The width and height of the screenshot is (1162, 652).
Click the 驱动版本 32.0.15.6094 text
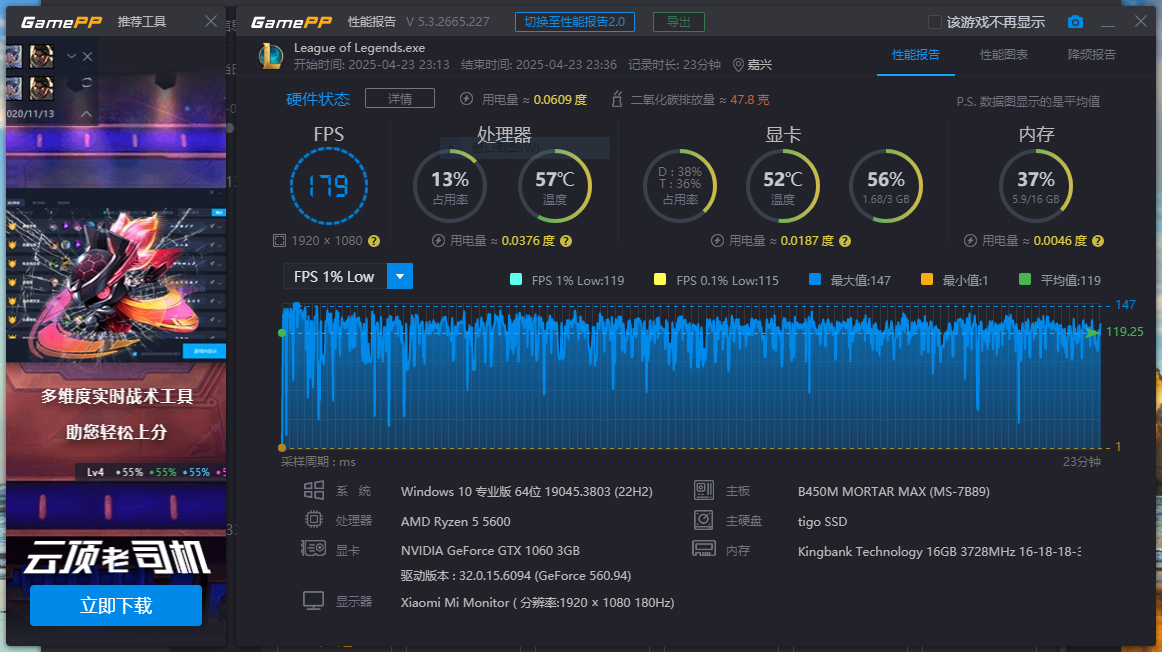click(x=516, y=576)
